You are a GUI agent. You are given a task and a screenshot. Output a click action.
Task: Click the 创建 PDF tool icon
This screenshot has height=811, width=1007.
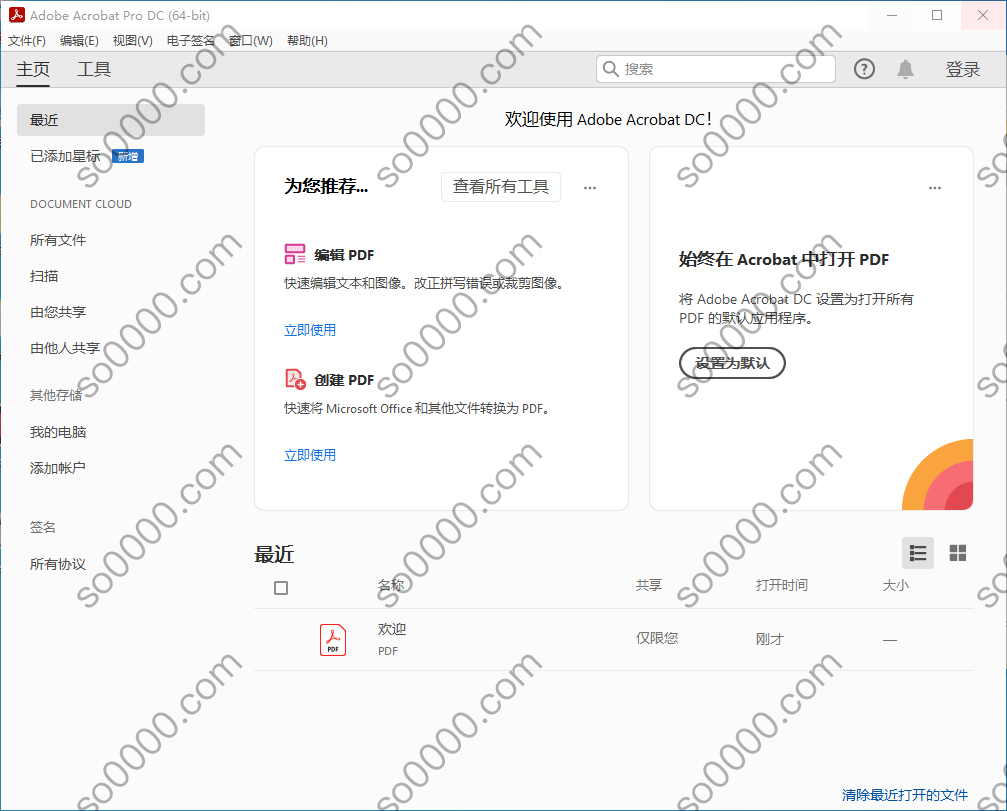click(295, 379)
